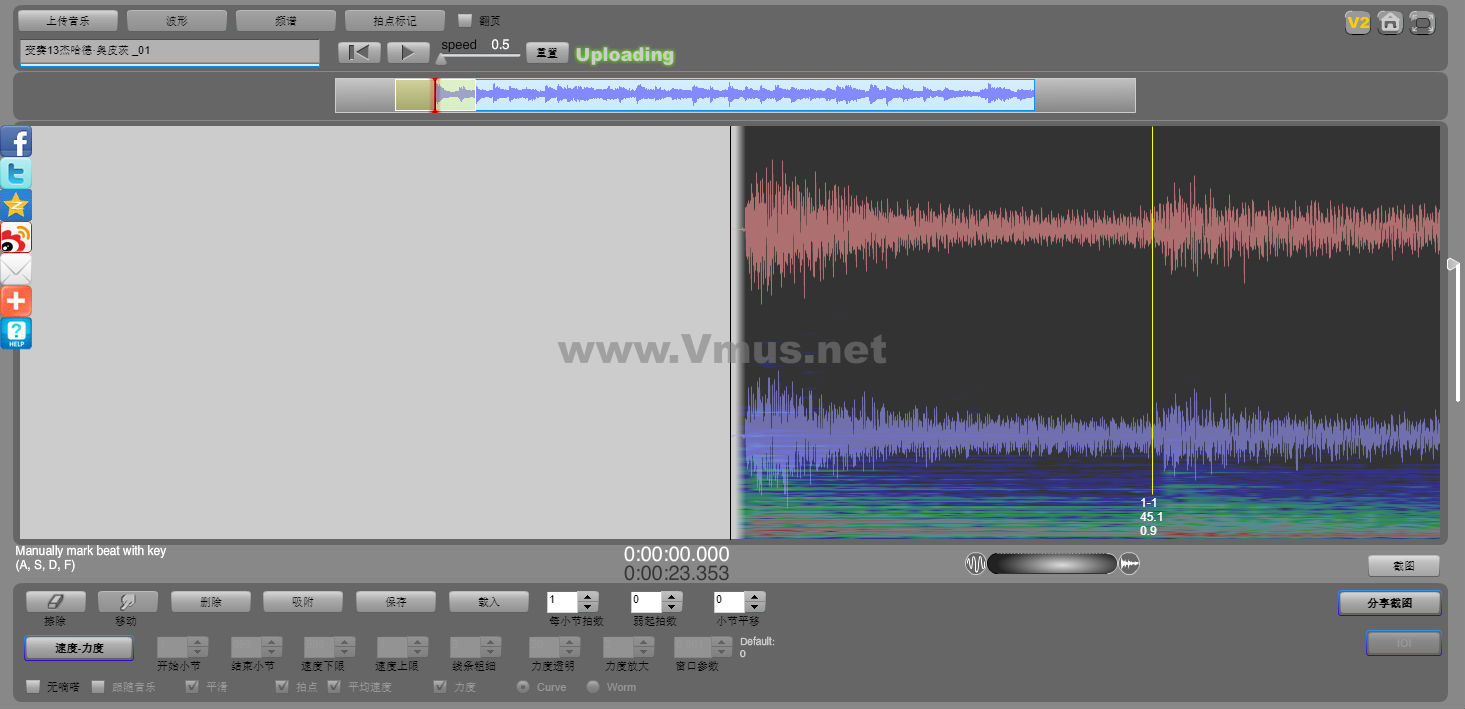1465x709 pixels.
Task: Toggle the fullscreen monitor icon
Action: pyautogui.click(x=1422, y=23)
